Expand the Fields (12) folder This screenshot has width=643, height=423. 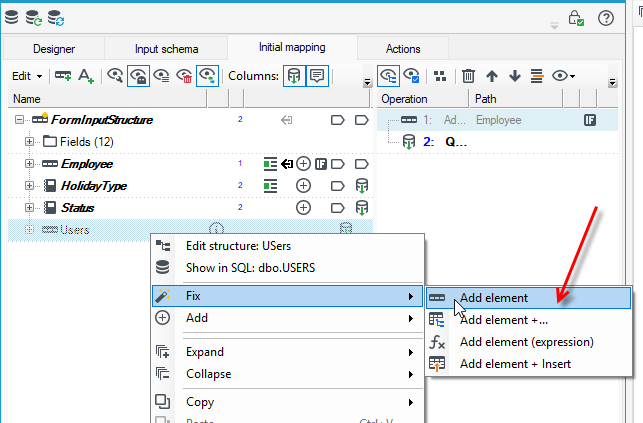pos(29,141)
